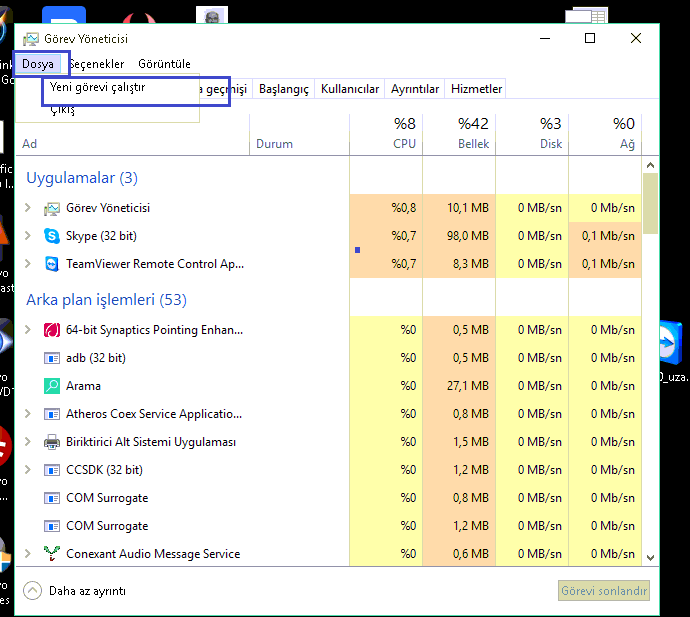This screenshot has width=690, height=617.
Task: Select the first COM Surrogate row (0,8 MB)
Action: click(329, 498)
